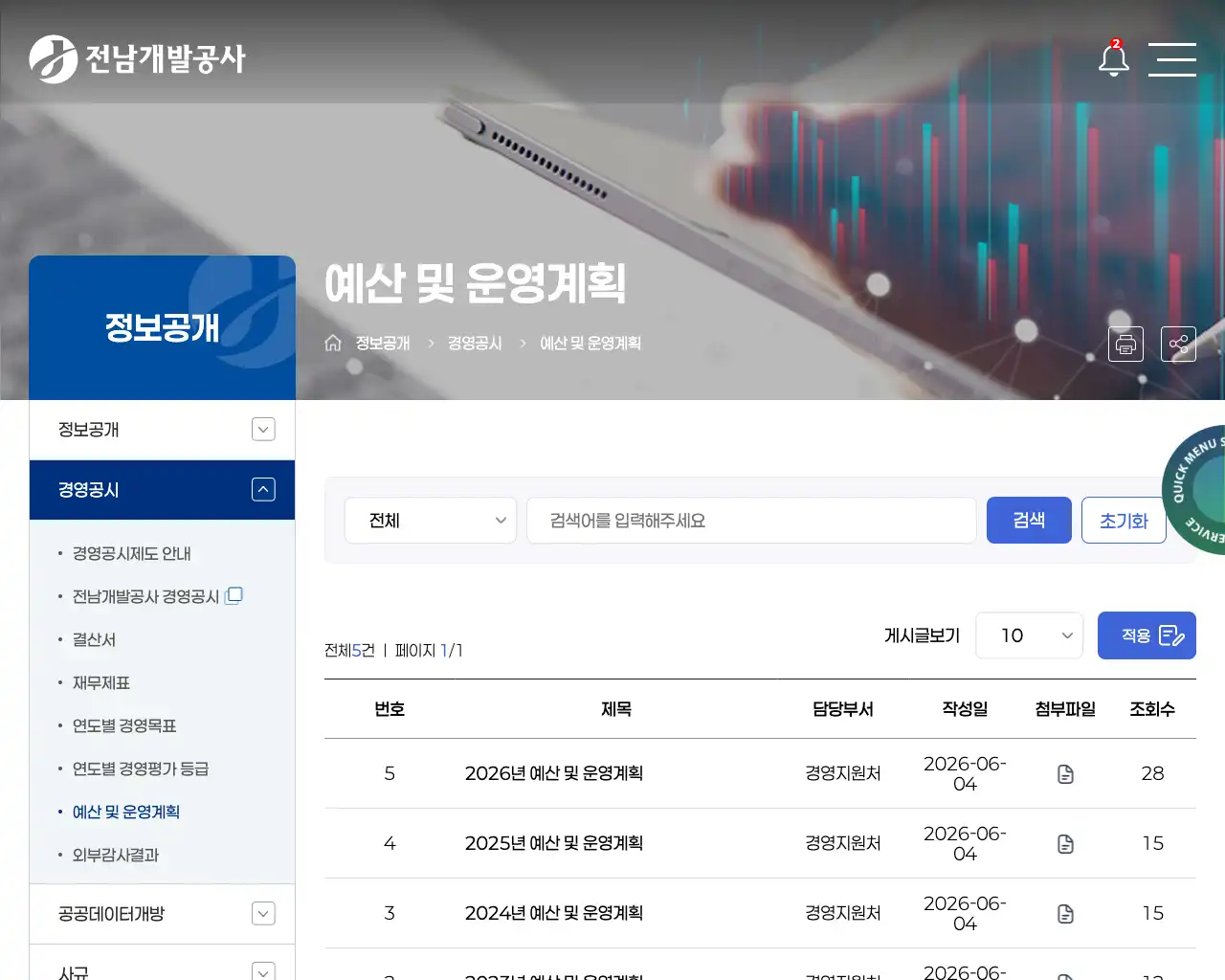The height and width of the screenshot is (980, 1225).
Task: Click the 첨부파일 column header
Action: 1065,709
